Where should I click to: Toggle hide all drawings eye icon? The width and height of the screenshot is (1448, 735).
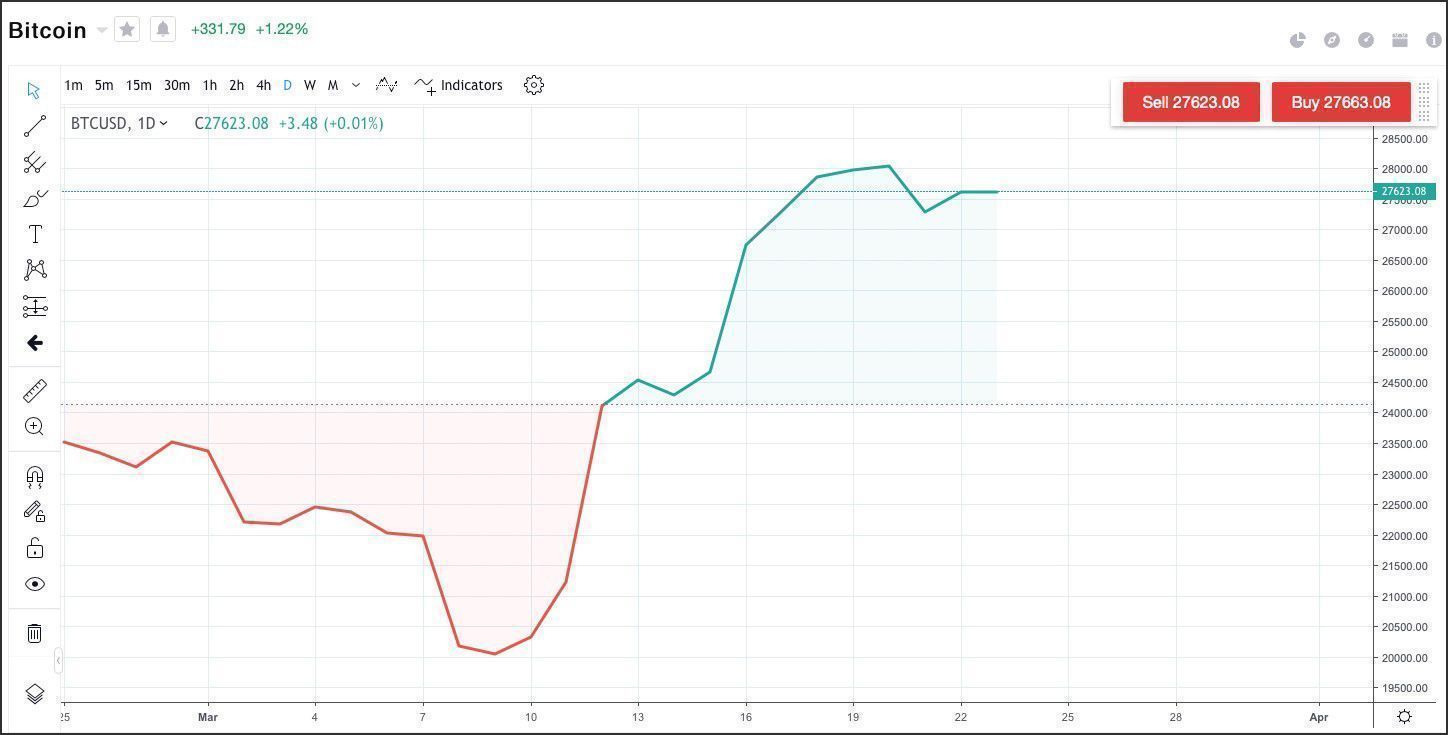click(x=35, y=584)
